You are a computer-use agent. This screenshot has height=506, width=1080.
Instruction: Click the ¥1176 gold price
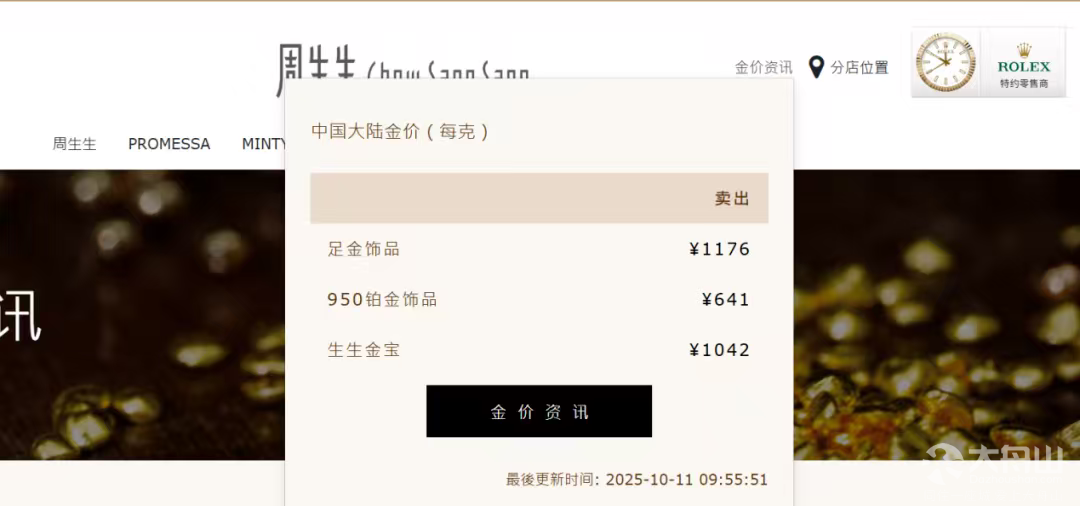719,249
